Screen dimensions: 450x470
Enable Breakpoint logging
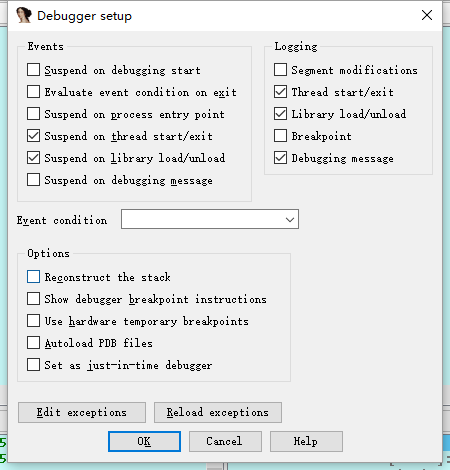[280, 136]
